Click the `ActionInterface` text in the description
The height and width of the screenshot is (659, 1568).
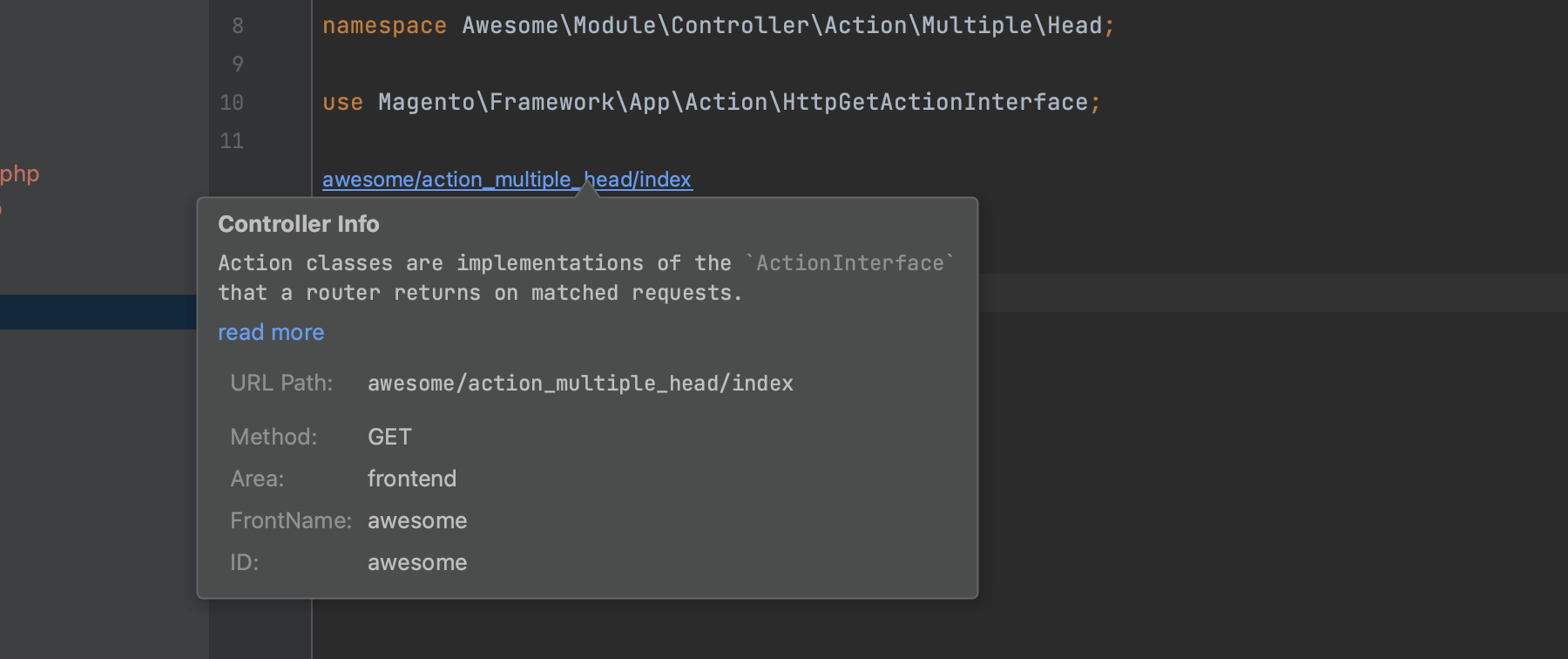tap(849, 263)
